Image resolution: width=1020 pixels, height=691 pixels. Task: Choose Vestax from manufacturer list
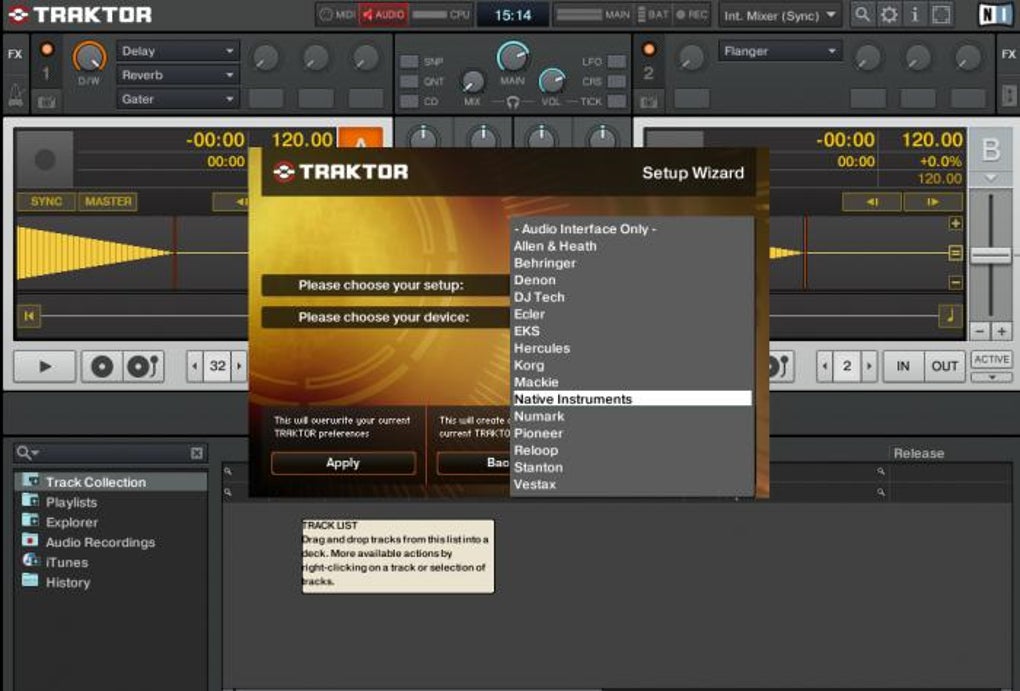[632, 484]
